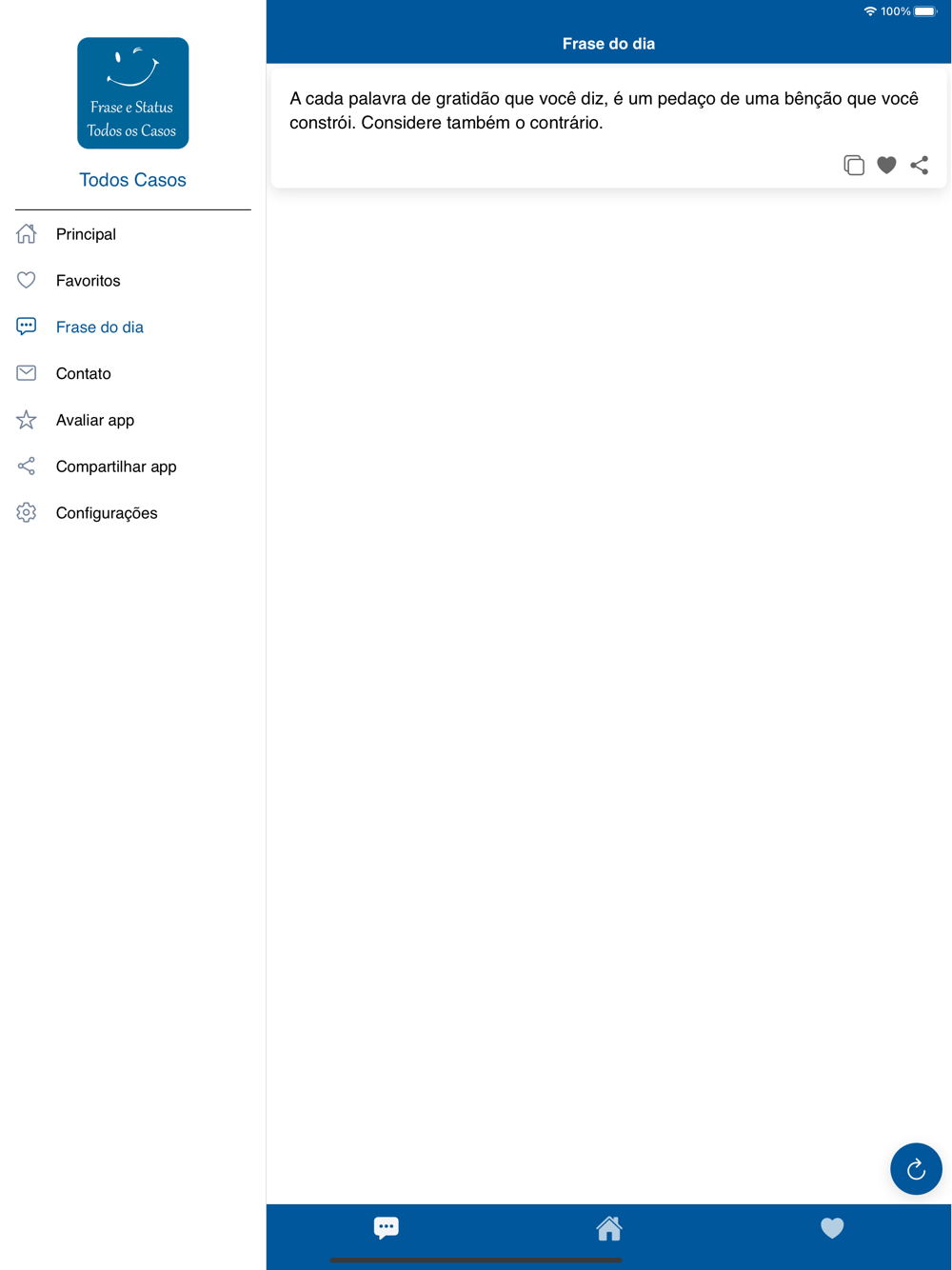The width and height of the screenshot is (952, 1270).
Task: Click the battery indicator in status bar
Action: (925, 11)
